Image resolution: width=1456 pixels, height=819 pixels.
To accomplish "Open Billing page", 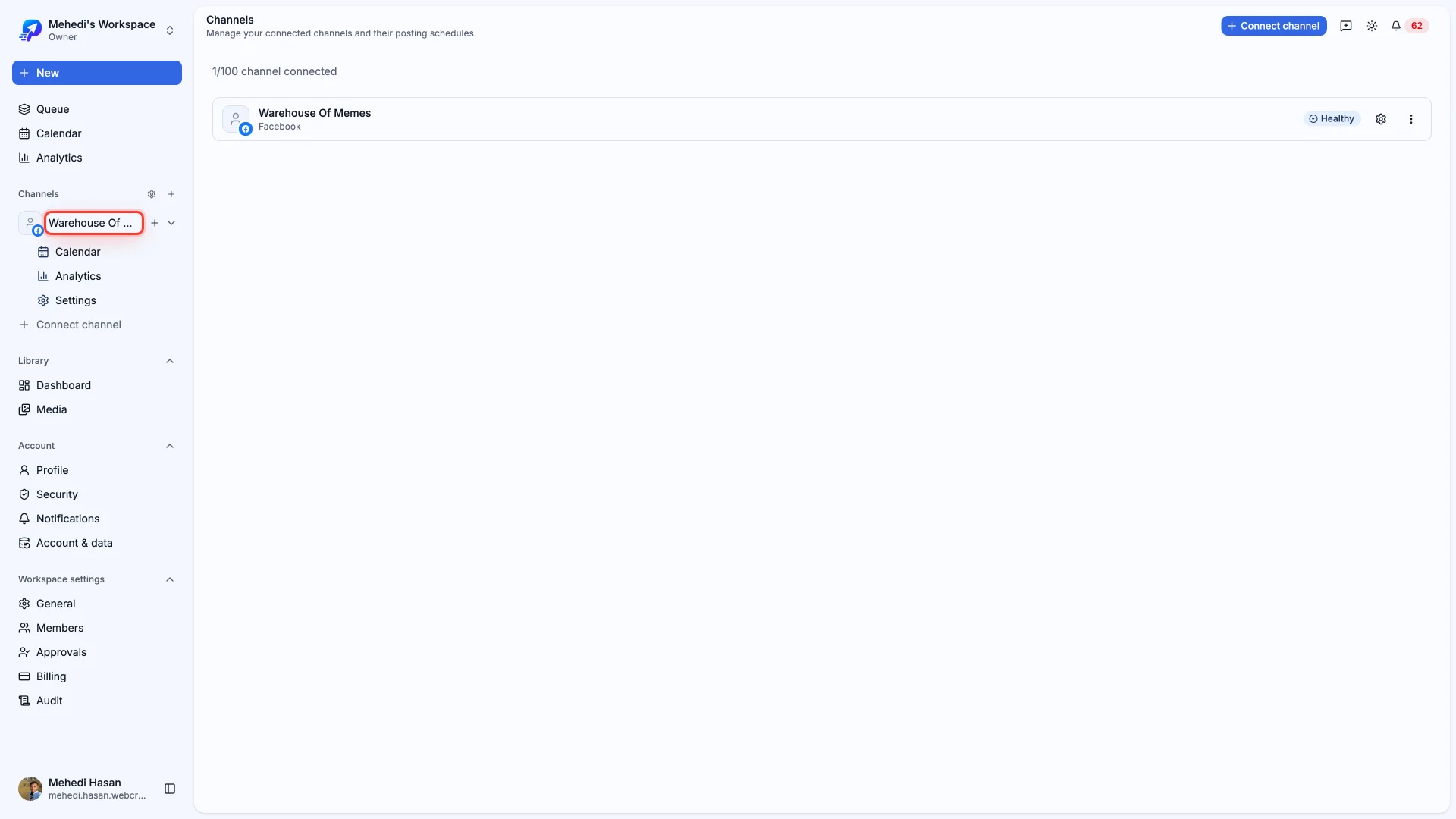I will (97, 676).
